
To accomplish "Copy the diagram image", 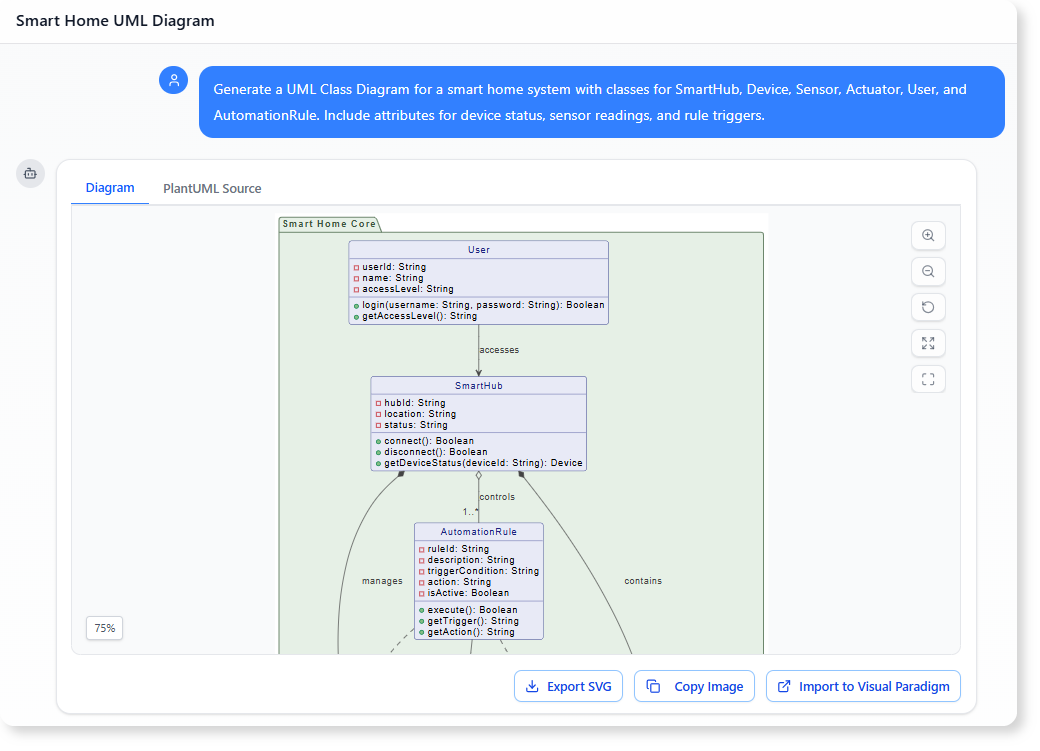I will click(x=694, y=686).
